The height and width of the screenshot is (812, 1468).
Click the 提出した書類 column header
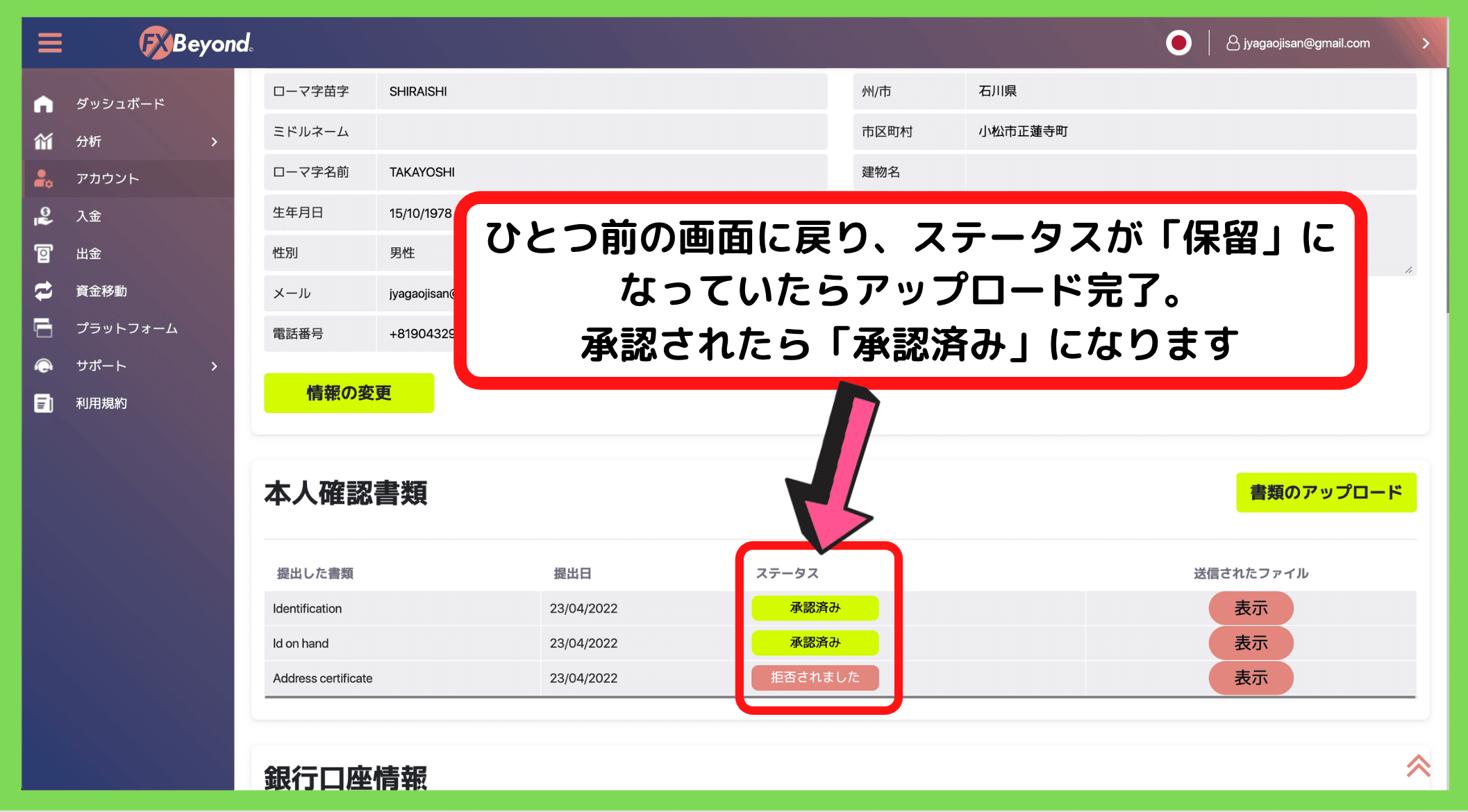(x=315, y=573)
